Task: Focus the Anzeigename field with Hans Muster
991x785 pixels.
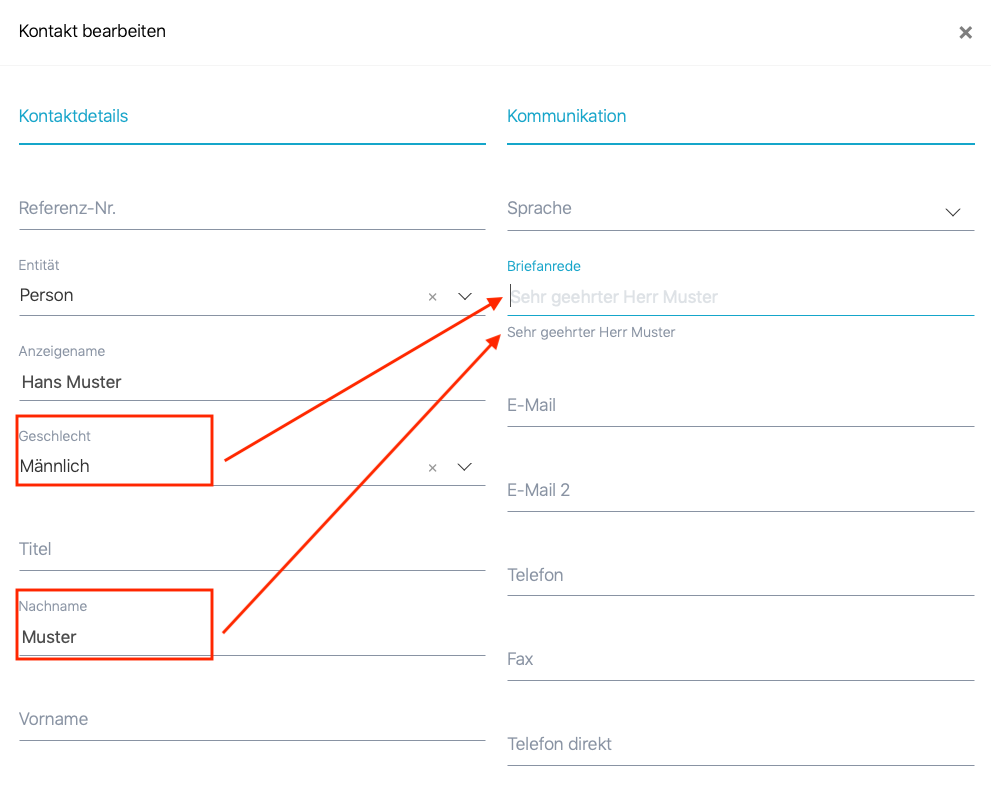Action: (x=250, y=382)
